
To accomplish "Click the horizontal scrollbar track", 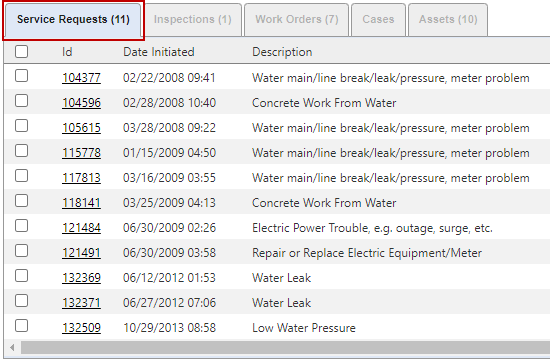I will [x=285, y=348].
